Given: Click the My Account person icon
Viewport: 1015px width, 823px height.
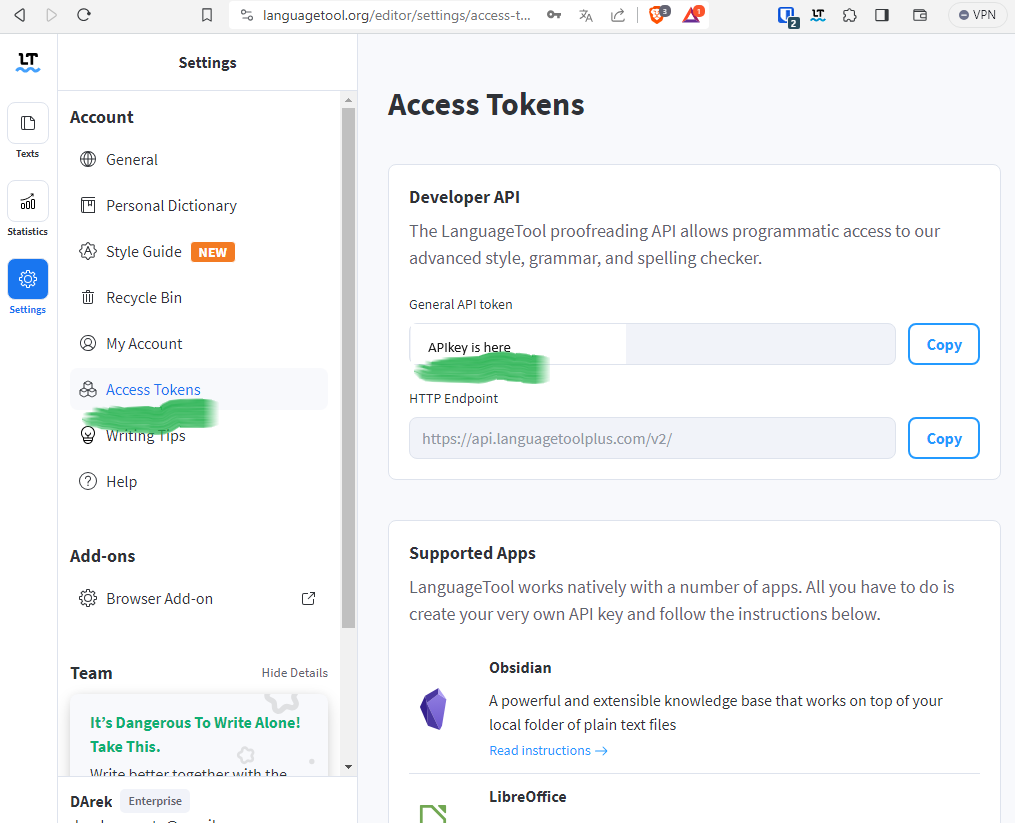Looking at the screenshot, I should pyautogui.click(x=88, y=343).
